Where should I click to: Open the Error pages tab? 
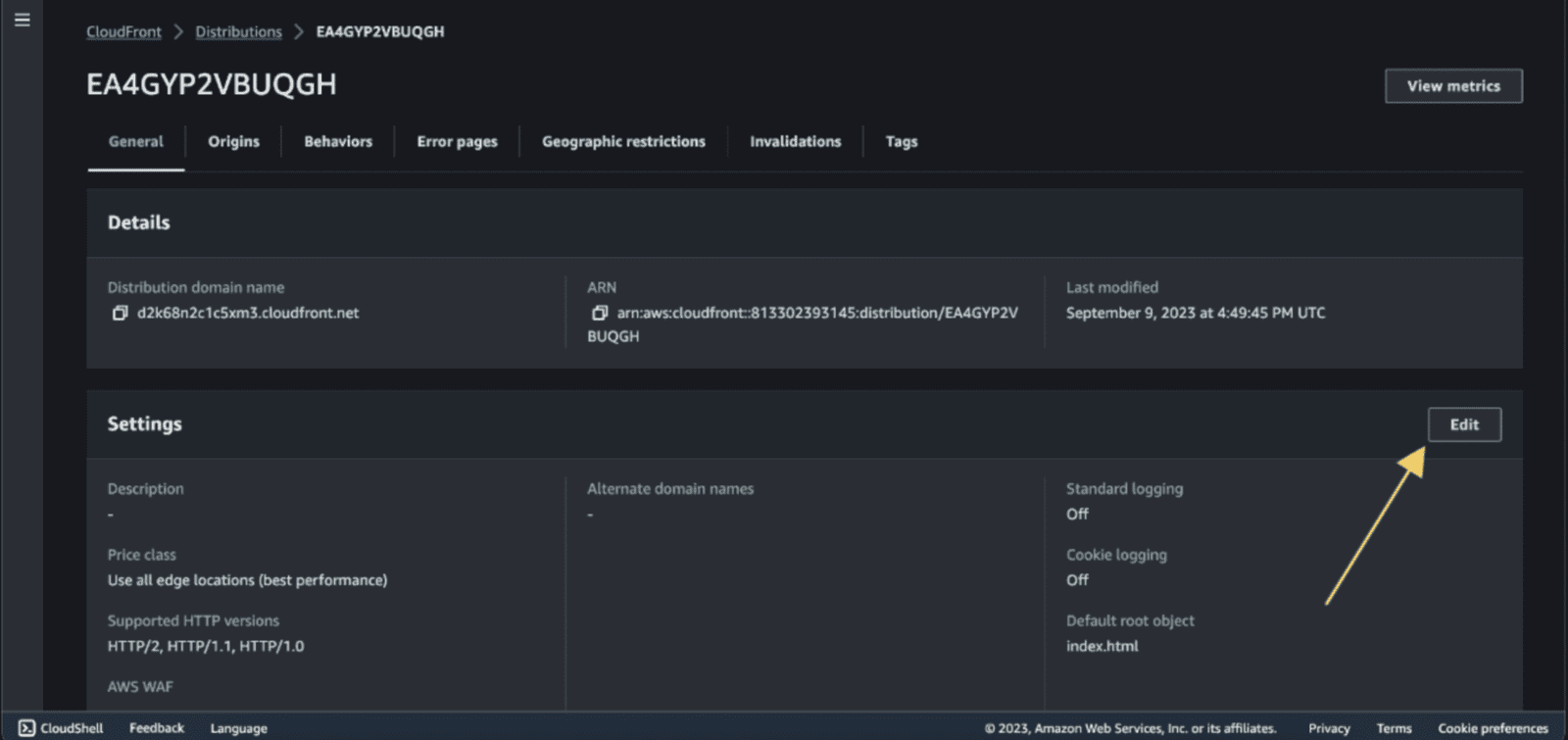point(457,141)
